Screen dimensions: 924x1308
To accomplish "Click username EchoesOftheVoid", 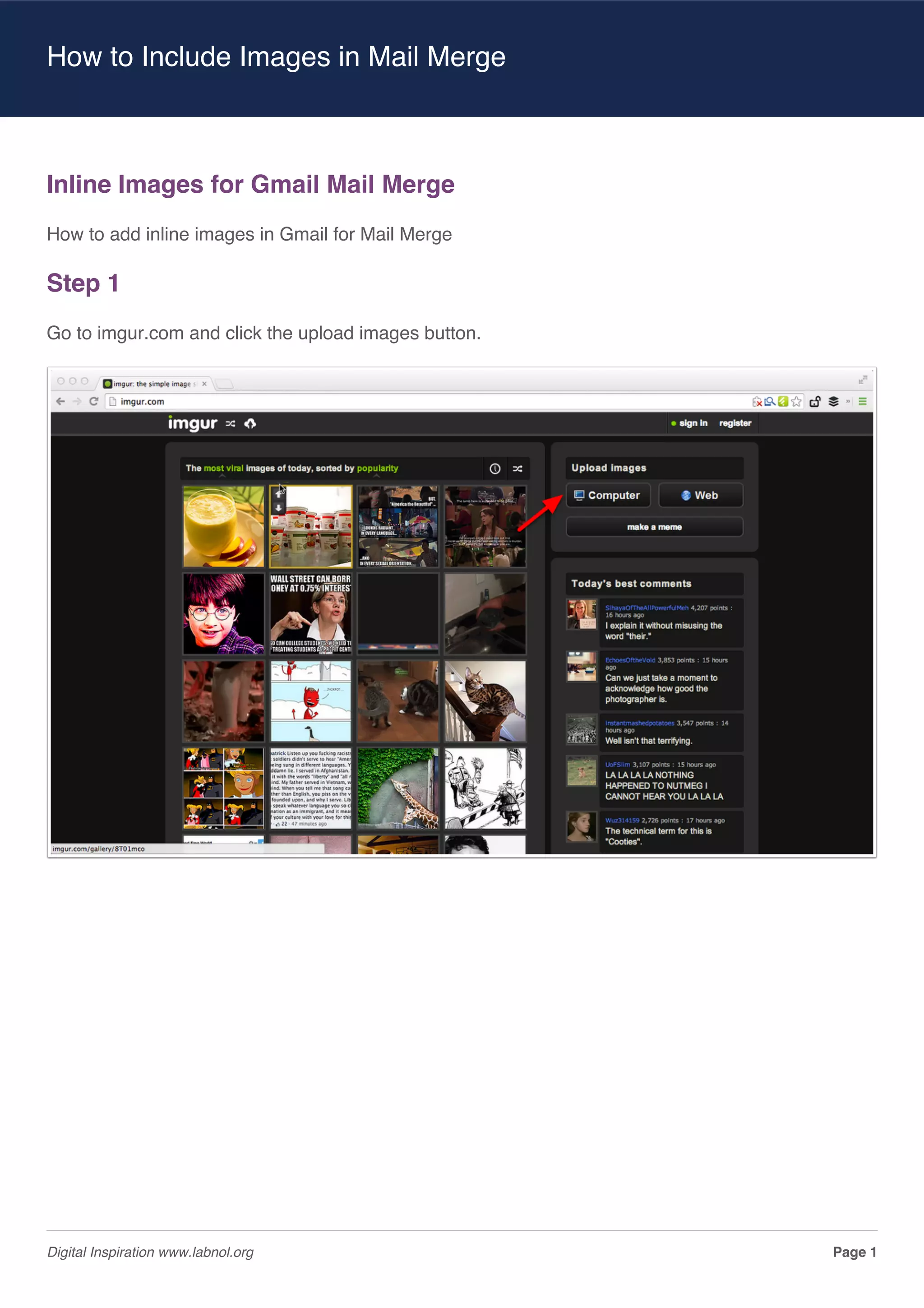I will click(630, 660).
